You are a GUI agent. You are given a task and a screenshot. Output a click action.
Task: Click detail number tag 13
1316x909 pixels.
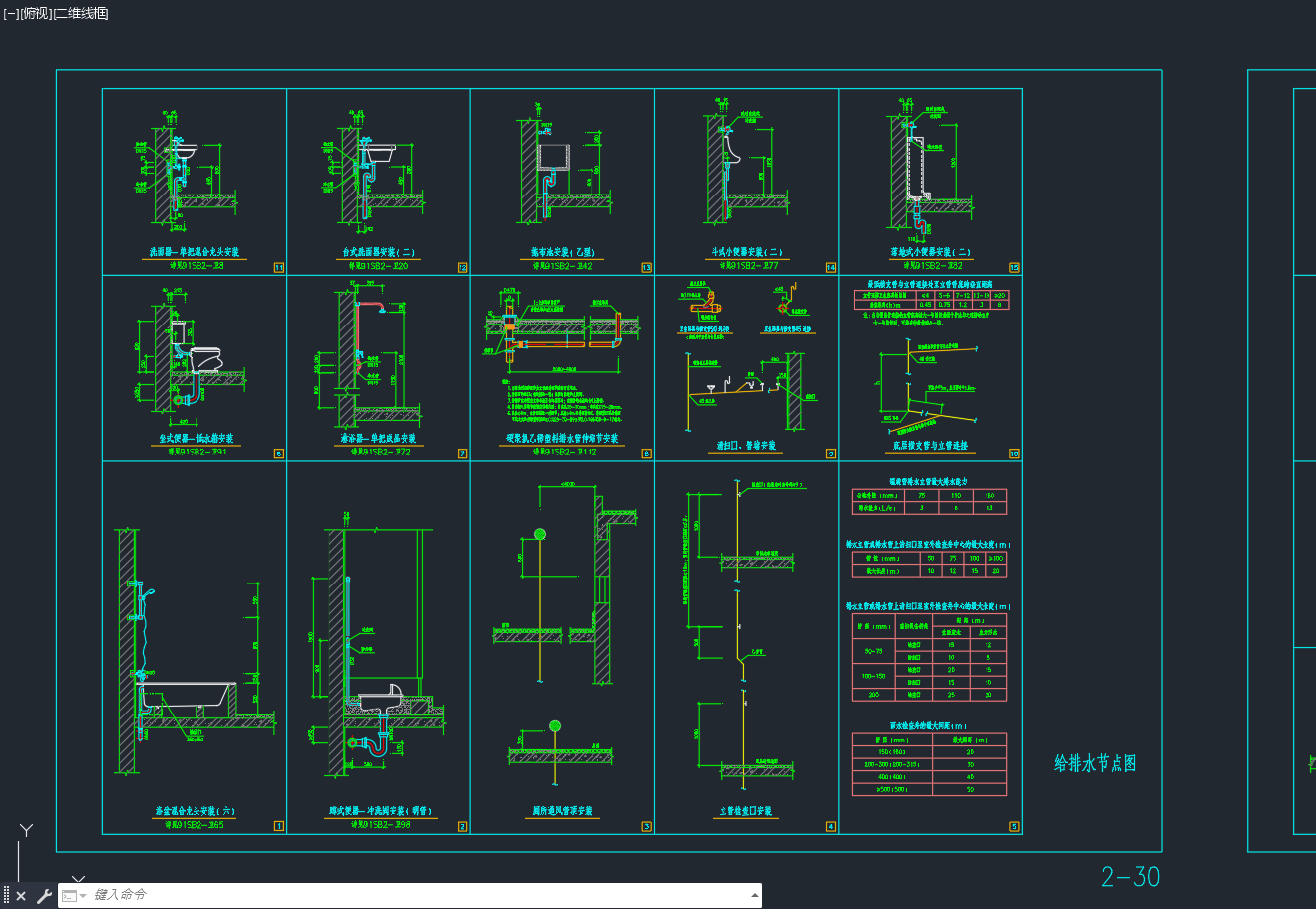coord(647,268)
